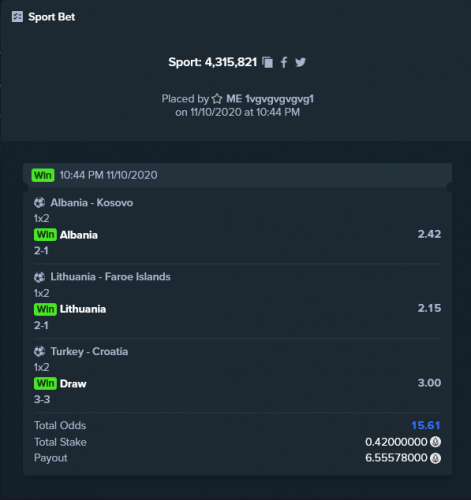Share the bet on Facebook
The height and width of the screenshot is (500, 471).
(284, 62)
